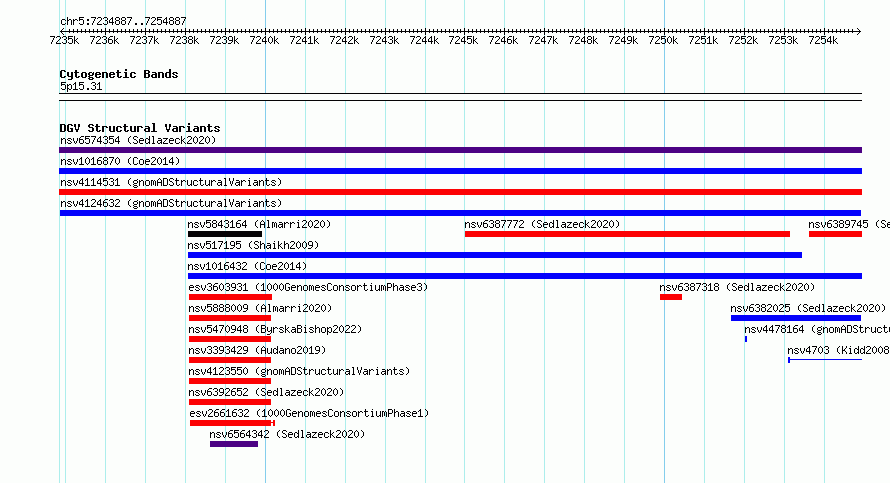Click the 7245k ruler position
Viewport: 890px width, 483px height.
tap(463, 40)
